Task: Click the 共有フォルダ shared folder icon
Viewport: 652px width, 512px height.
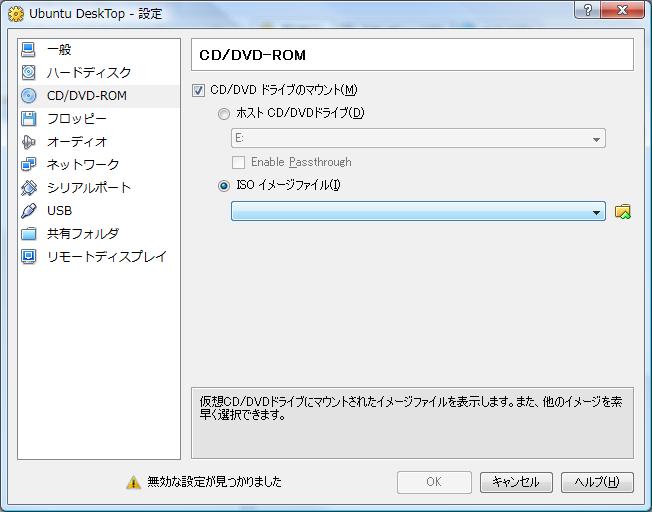Action: pos(28,234)
